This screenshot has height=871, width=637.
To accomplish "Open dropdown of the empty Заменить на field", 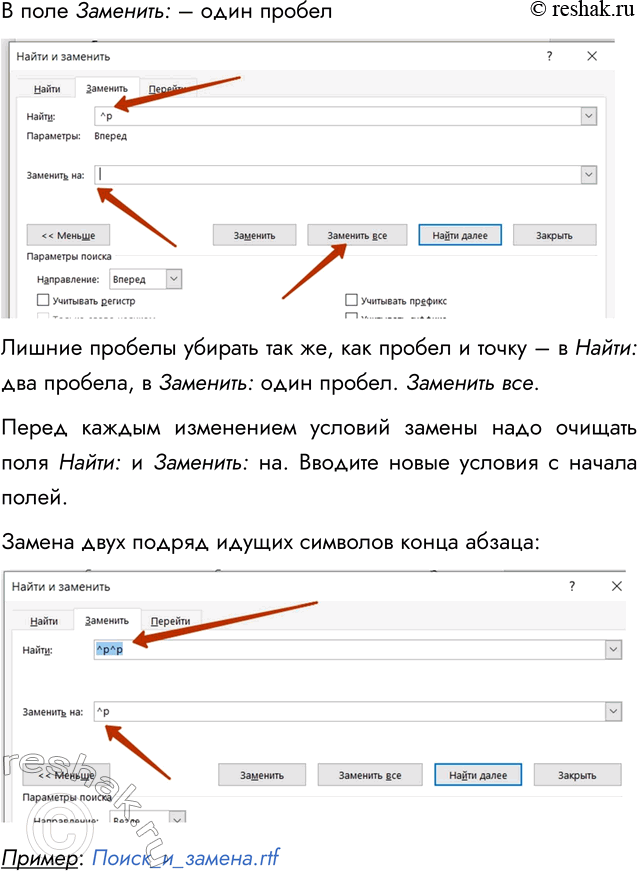I will (587, 174).
